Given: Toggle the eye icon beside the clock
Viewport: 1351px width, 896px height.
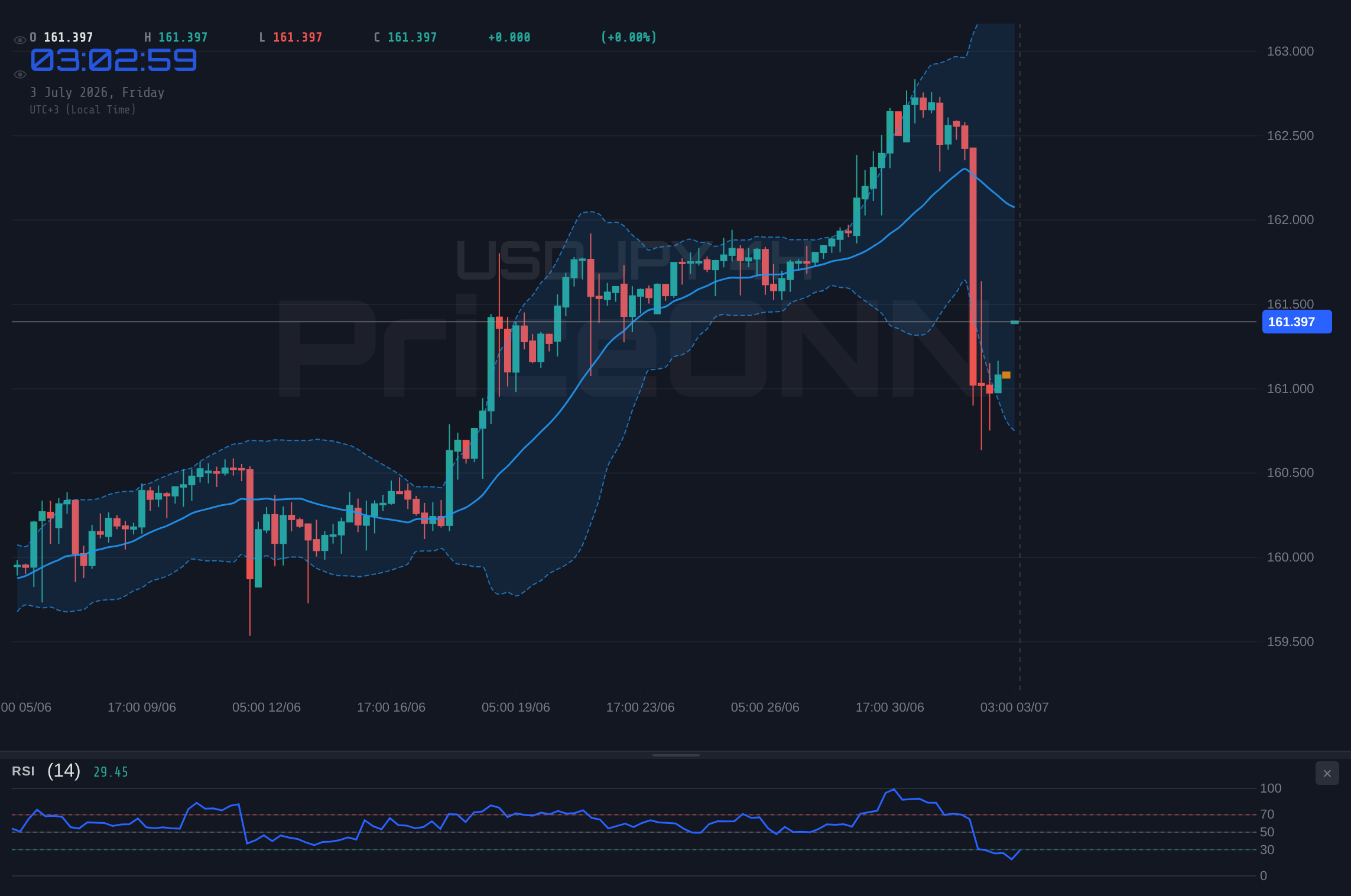Looking at the screenshot, I should [x=20, y=74].
